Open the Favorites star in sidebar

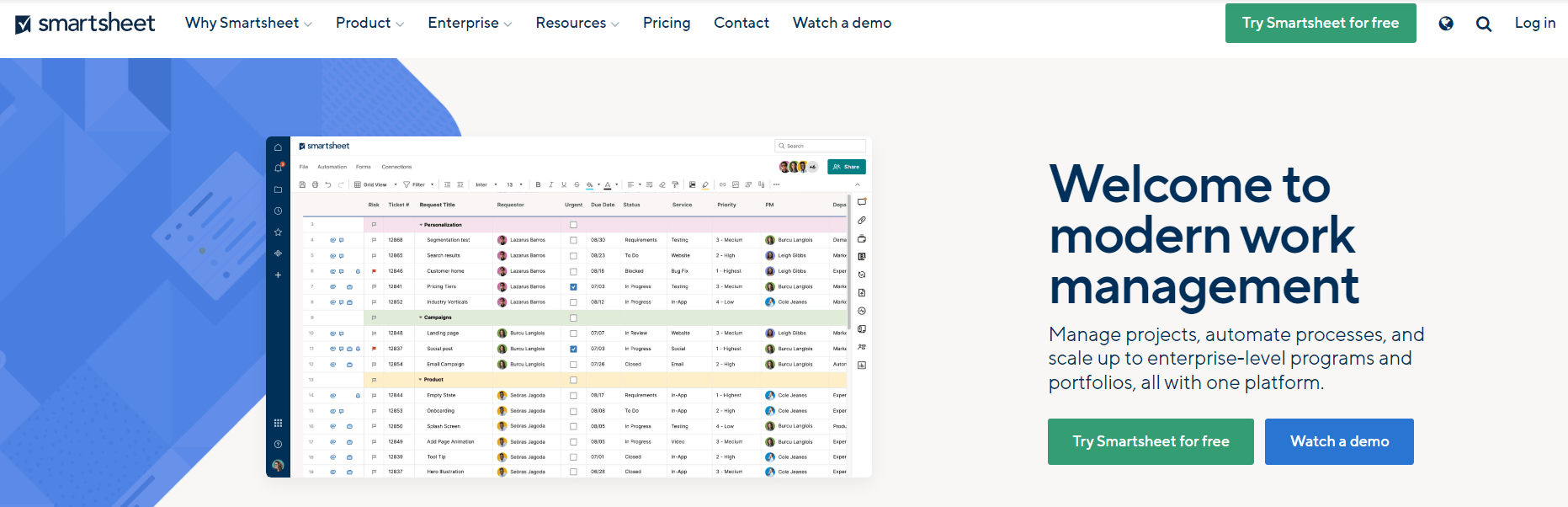pyautogui.click(x=278, y=232)
